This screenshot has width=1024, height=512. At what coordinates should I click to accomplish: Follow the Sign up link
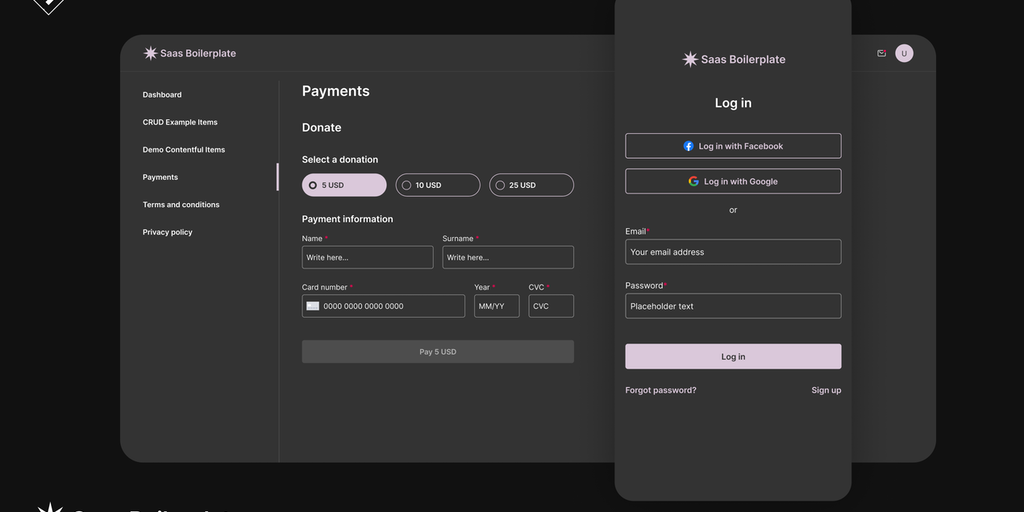(826, 391)
